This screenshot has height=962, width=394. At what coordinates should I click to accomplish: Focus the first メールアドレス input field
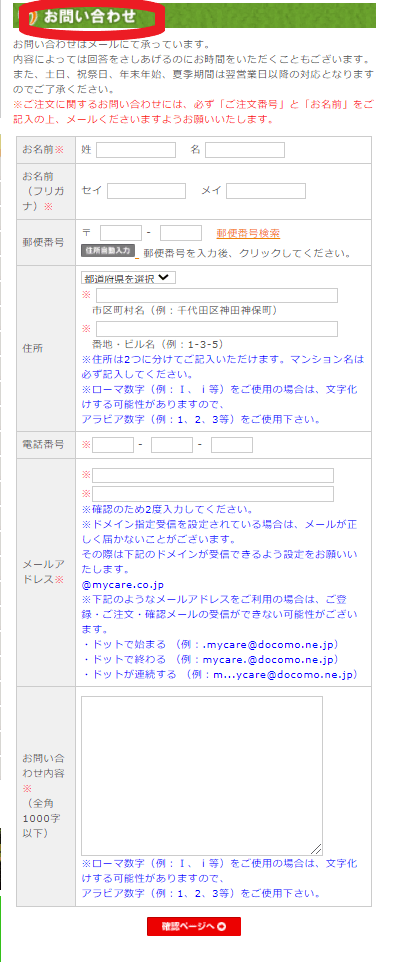(x=213, y=475)
